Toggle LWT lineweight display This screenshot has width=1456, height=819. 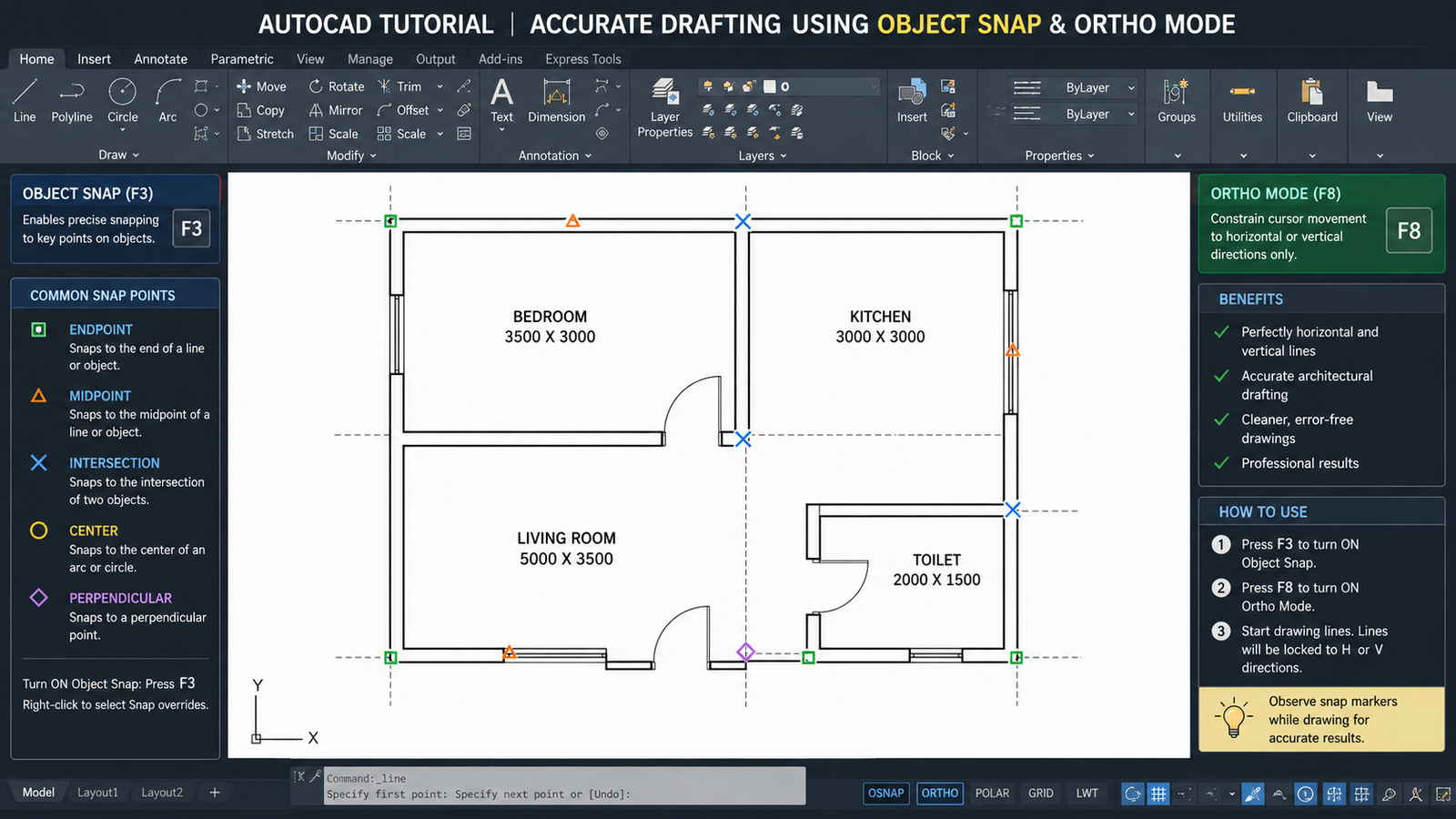coord(1087,794)
